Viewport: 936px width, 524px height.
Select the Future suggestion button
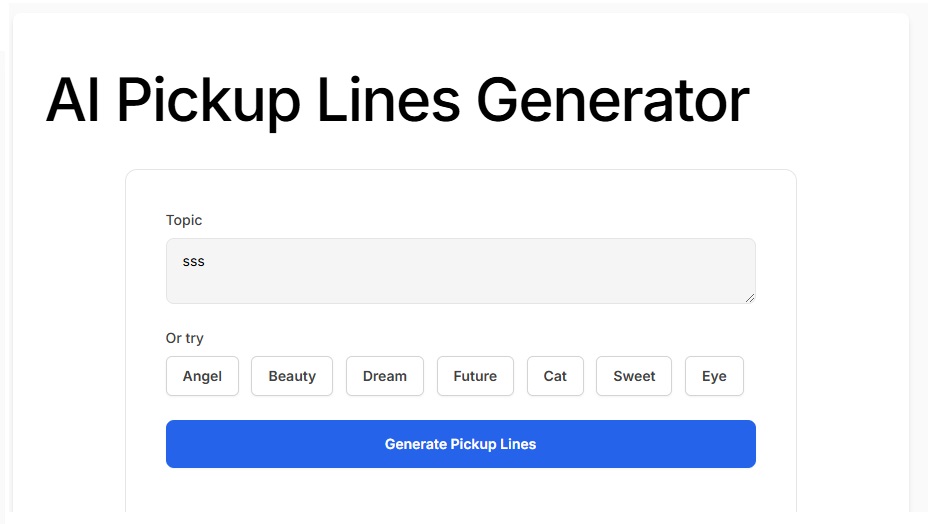475,376
